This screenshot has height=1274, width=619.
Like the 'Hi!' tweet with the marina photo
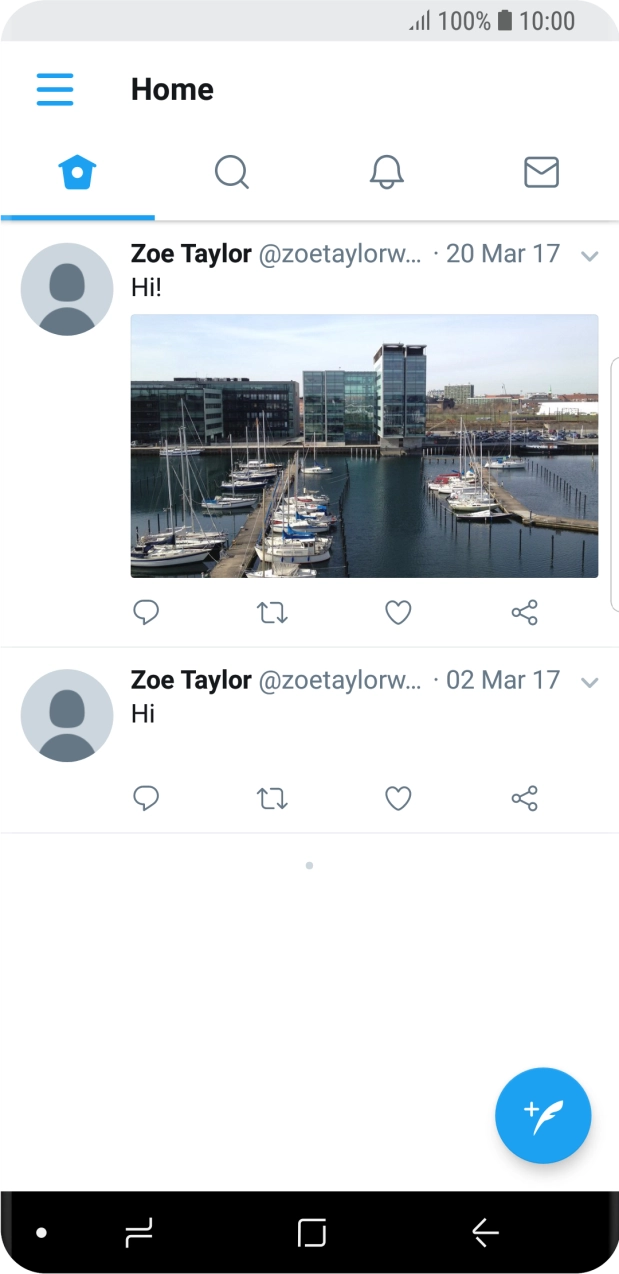(397, 611)
